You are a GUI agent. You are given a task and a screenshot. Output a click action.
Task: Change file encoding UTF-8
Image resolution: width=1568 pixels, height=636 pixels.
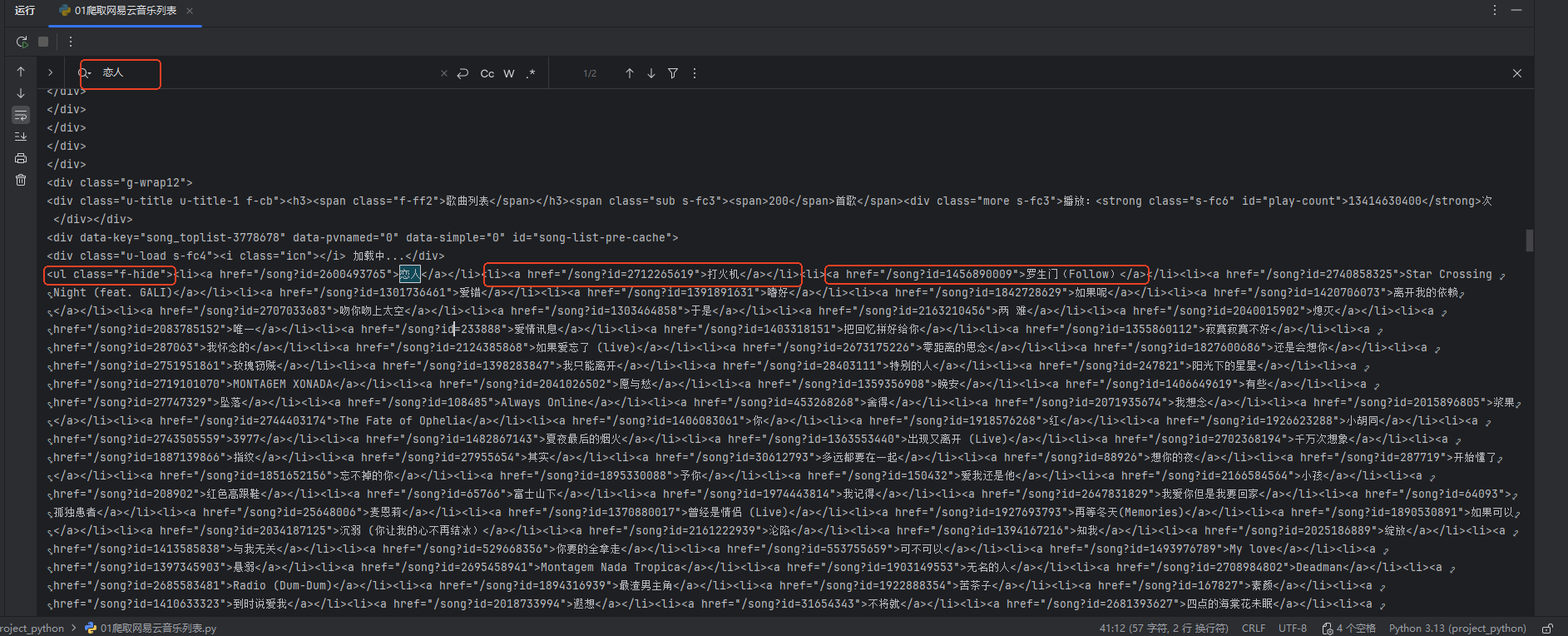click(1293, 629)
